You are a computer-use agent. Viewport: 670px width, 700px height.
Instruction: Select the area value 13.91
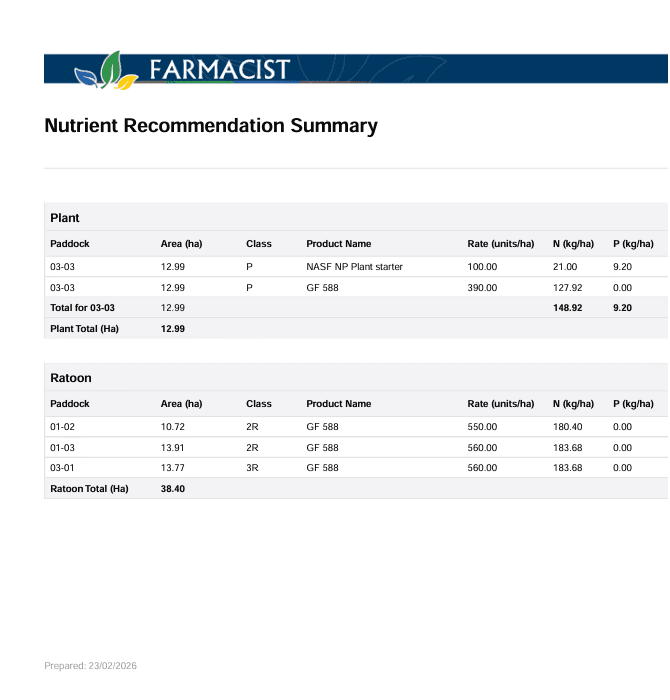[x=173, y=448]
